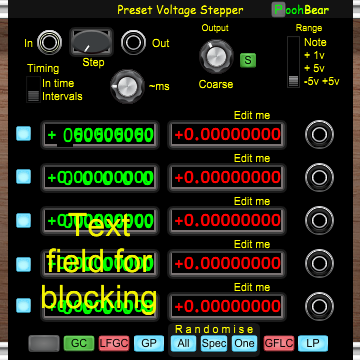Click the blue GP button
Viewport: 360px width, 360px height.
[x=149, y=343]
